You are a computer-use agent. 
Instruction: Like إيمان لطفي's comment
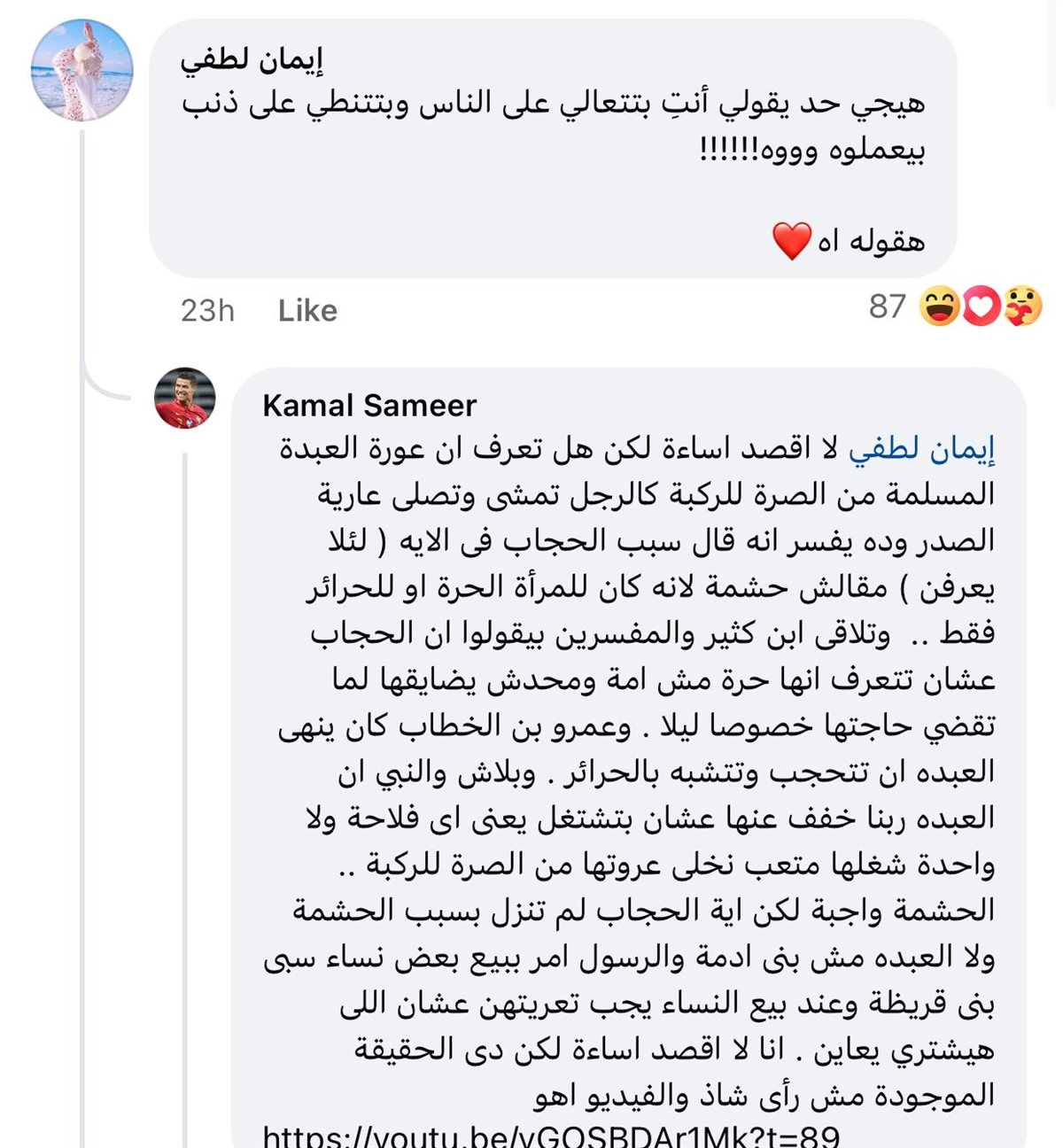[x=307, y=310]
